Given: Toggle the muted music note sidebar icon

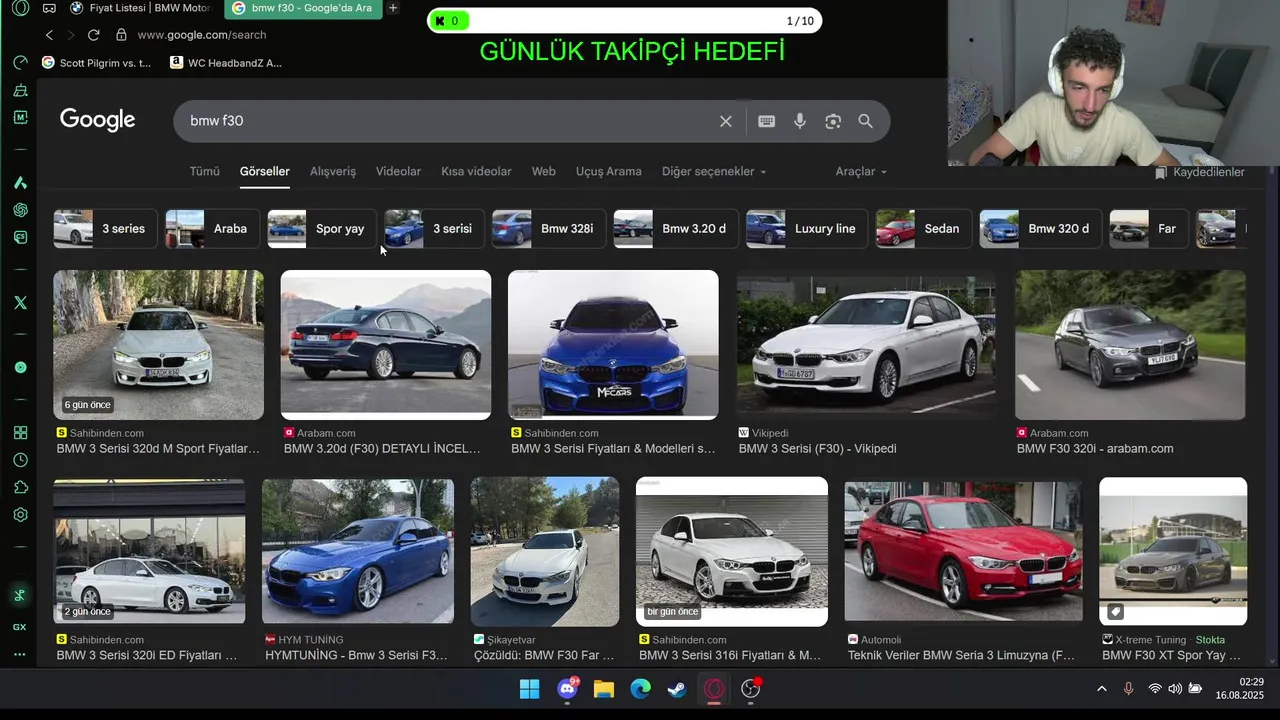Looking at the screenshot, I should (20, 595).
